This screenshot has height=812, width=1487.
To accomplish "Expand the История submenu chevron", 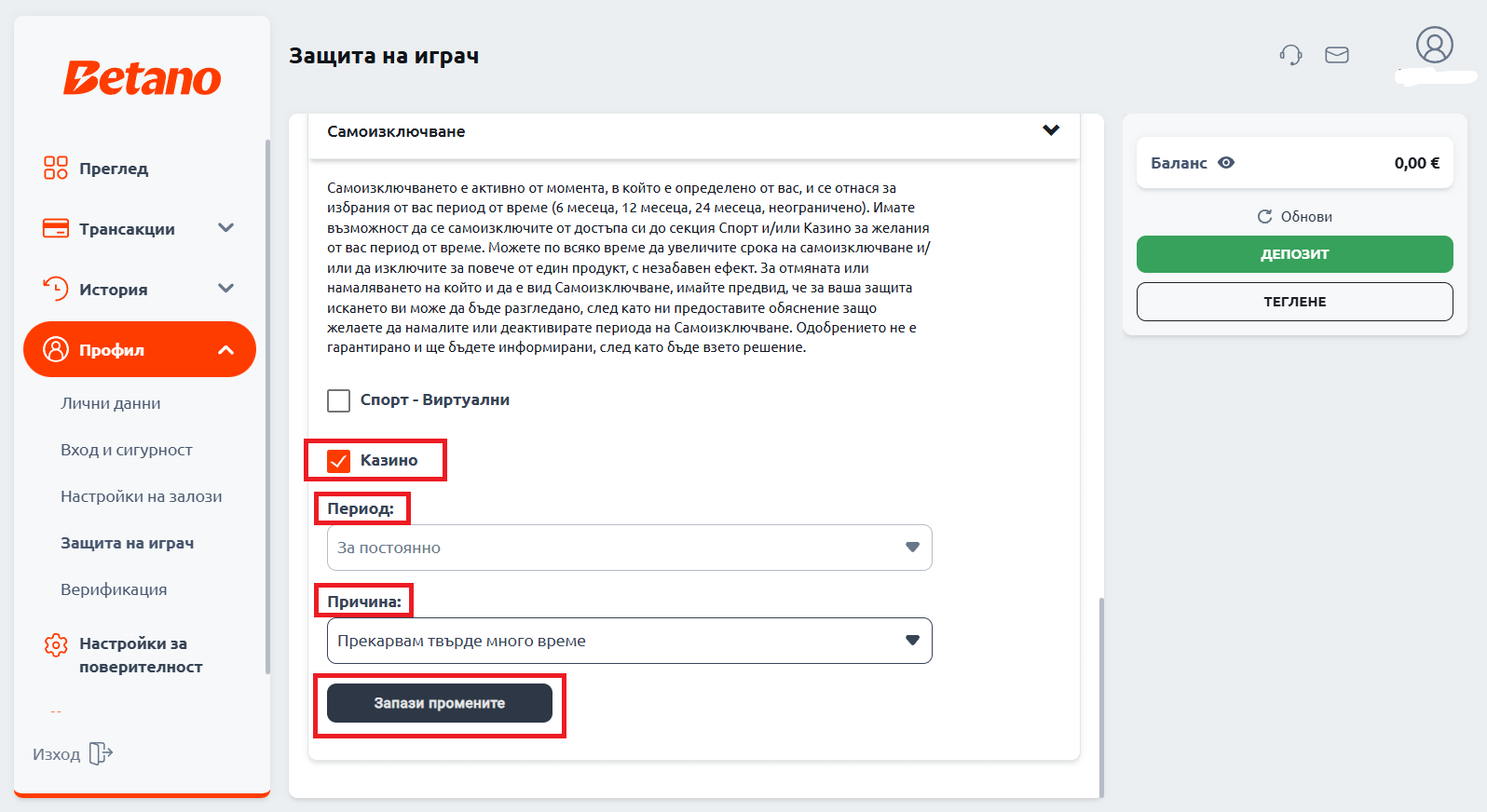I will (225, 288).
